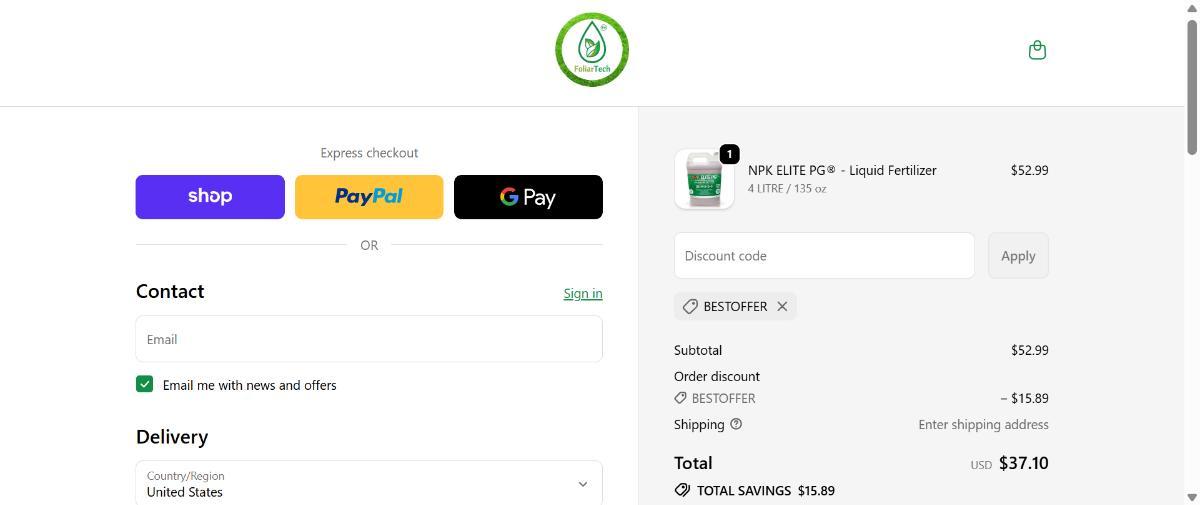Uncheck Email me with news and offers
The width and height of the screenshot is (1200, 505).
145,384
